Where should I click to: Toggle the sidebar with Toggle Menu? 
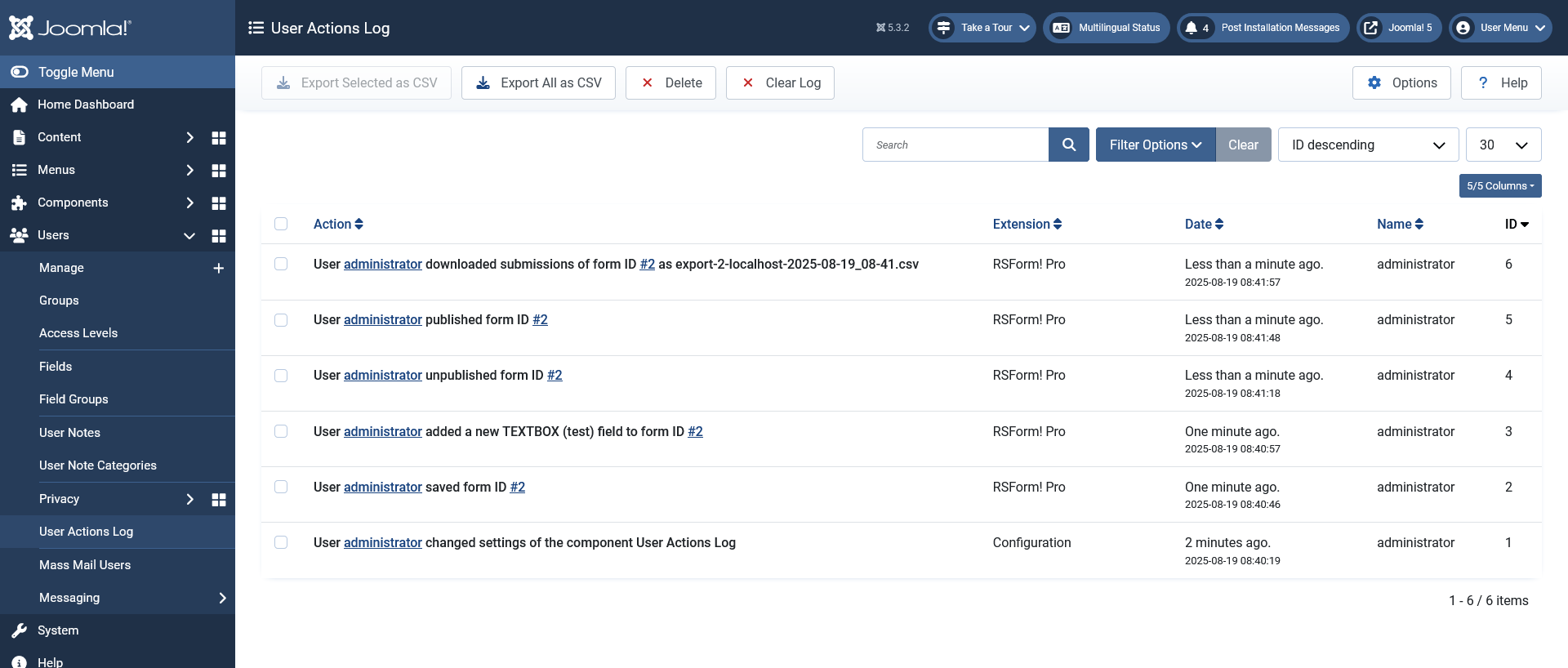pos(75,72)
